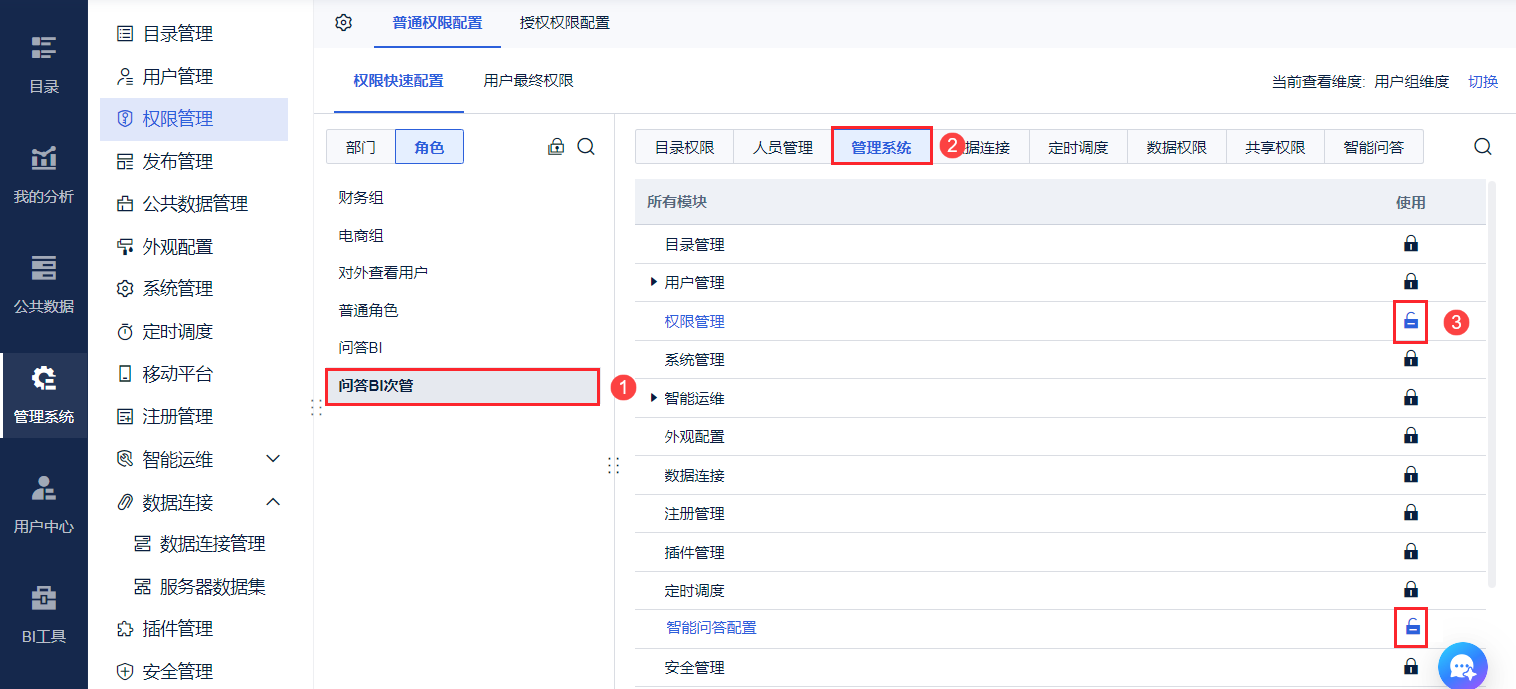
Task: Click the search icon next to 智能问答 tab
Action: pos(1483,147)
